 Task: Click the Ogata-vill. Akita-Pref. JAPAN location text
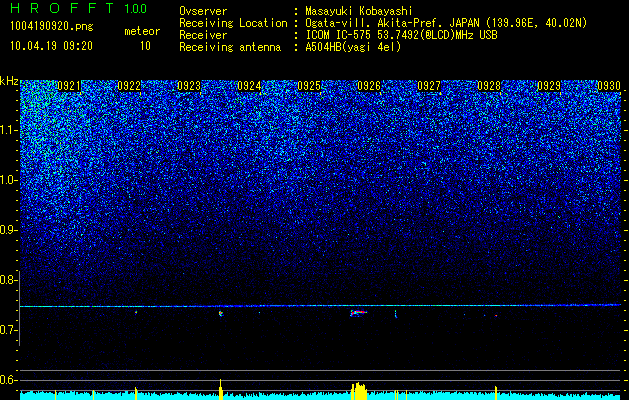pos(446,23)
